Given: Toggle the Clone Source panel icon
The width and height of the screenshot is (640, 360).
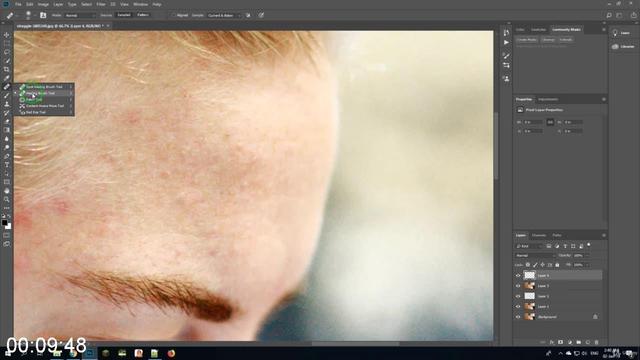Looking at the screenshot, I should (42, 15).
